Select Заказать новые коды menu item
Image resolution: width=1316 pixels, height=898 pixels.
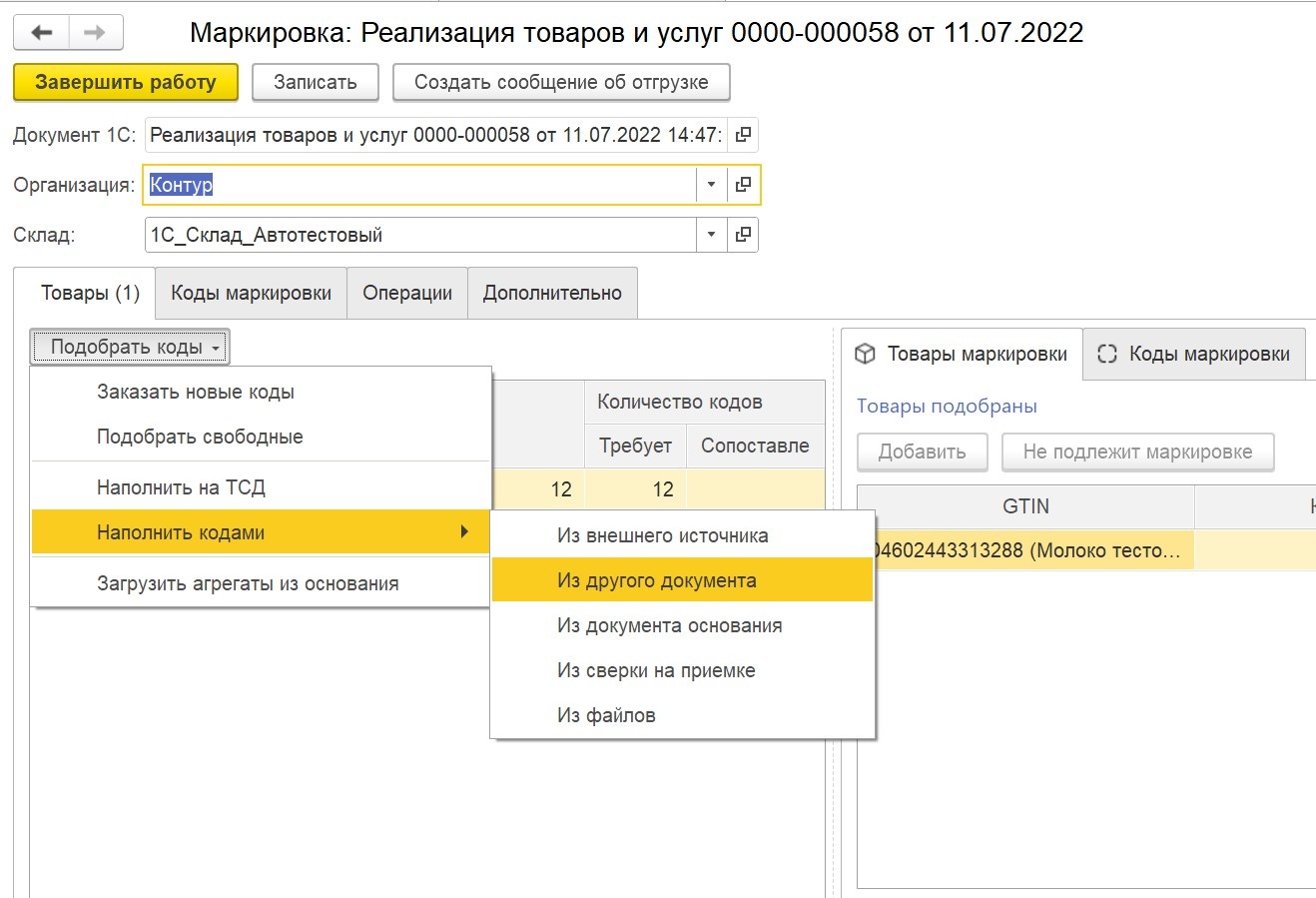point(262,392)
